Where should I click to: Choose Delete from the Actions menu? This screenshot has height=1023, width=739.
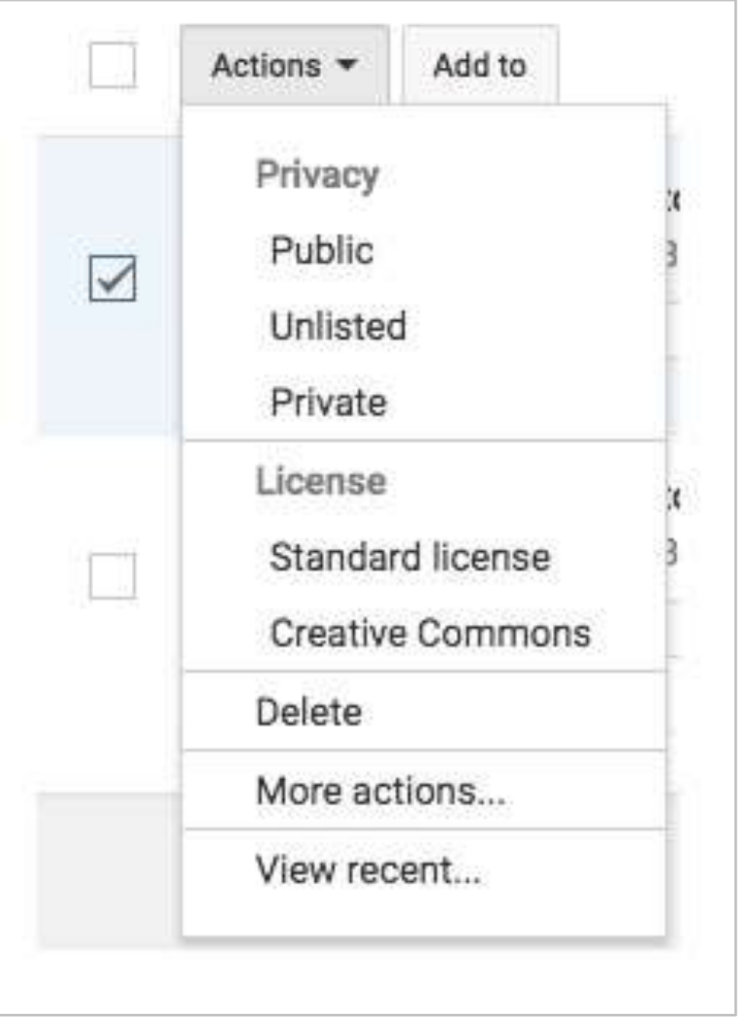tap(309, 712)
